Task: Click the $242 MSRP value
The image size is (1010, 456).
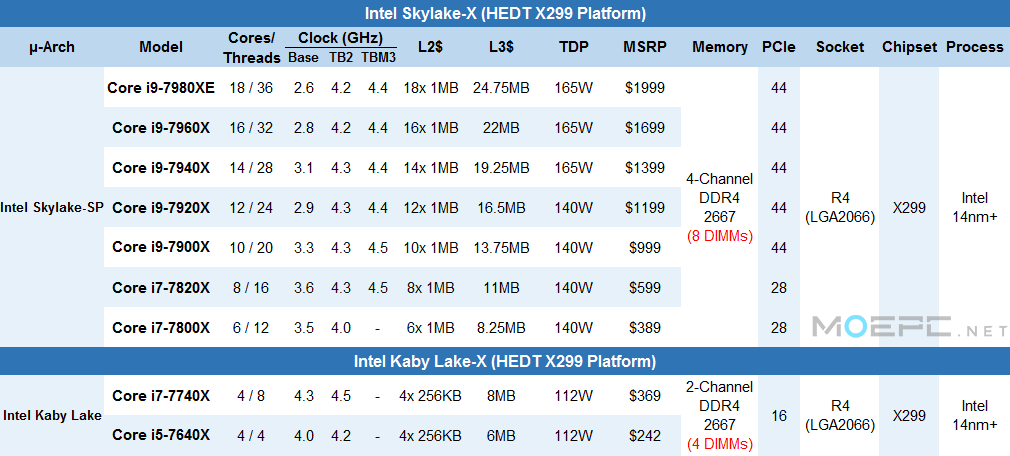Action: [644, 435]
